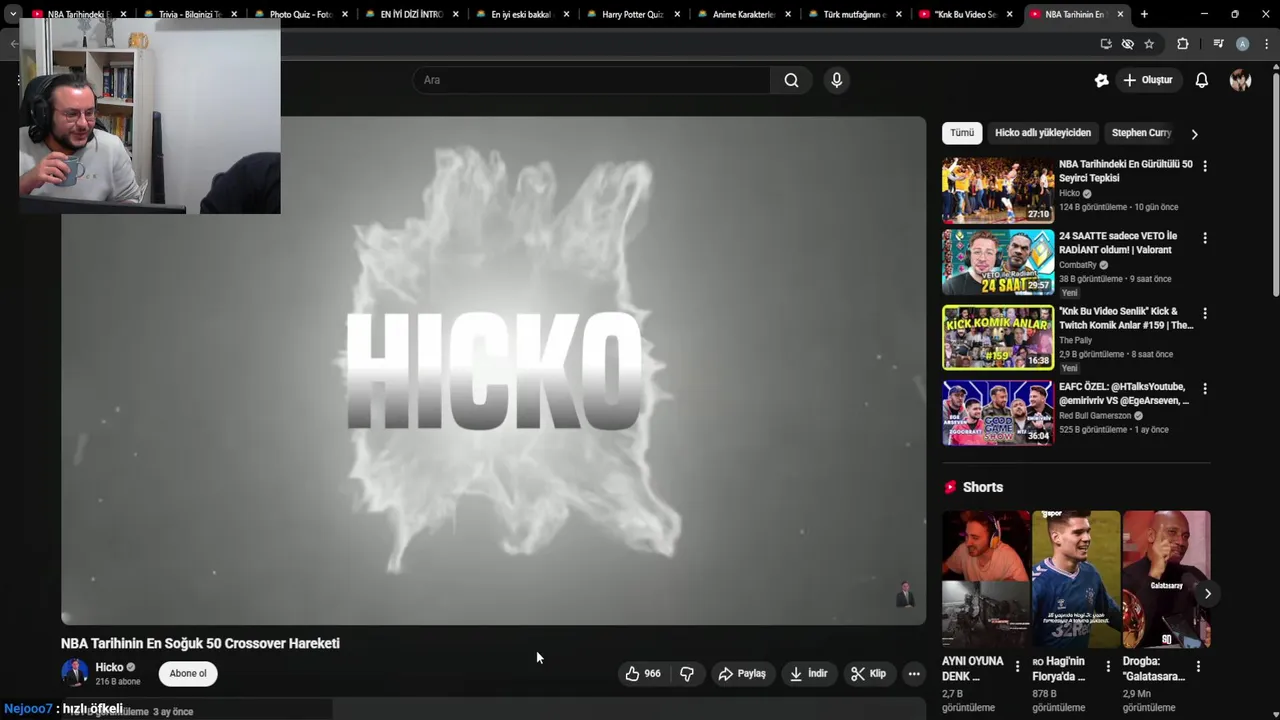1280x720 pixels.
Task: Open the media controls icon in Chrome toolbar
Action: (1218, 44)
